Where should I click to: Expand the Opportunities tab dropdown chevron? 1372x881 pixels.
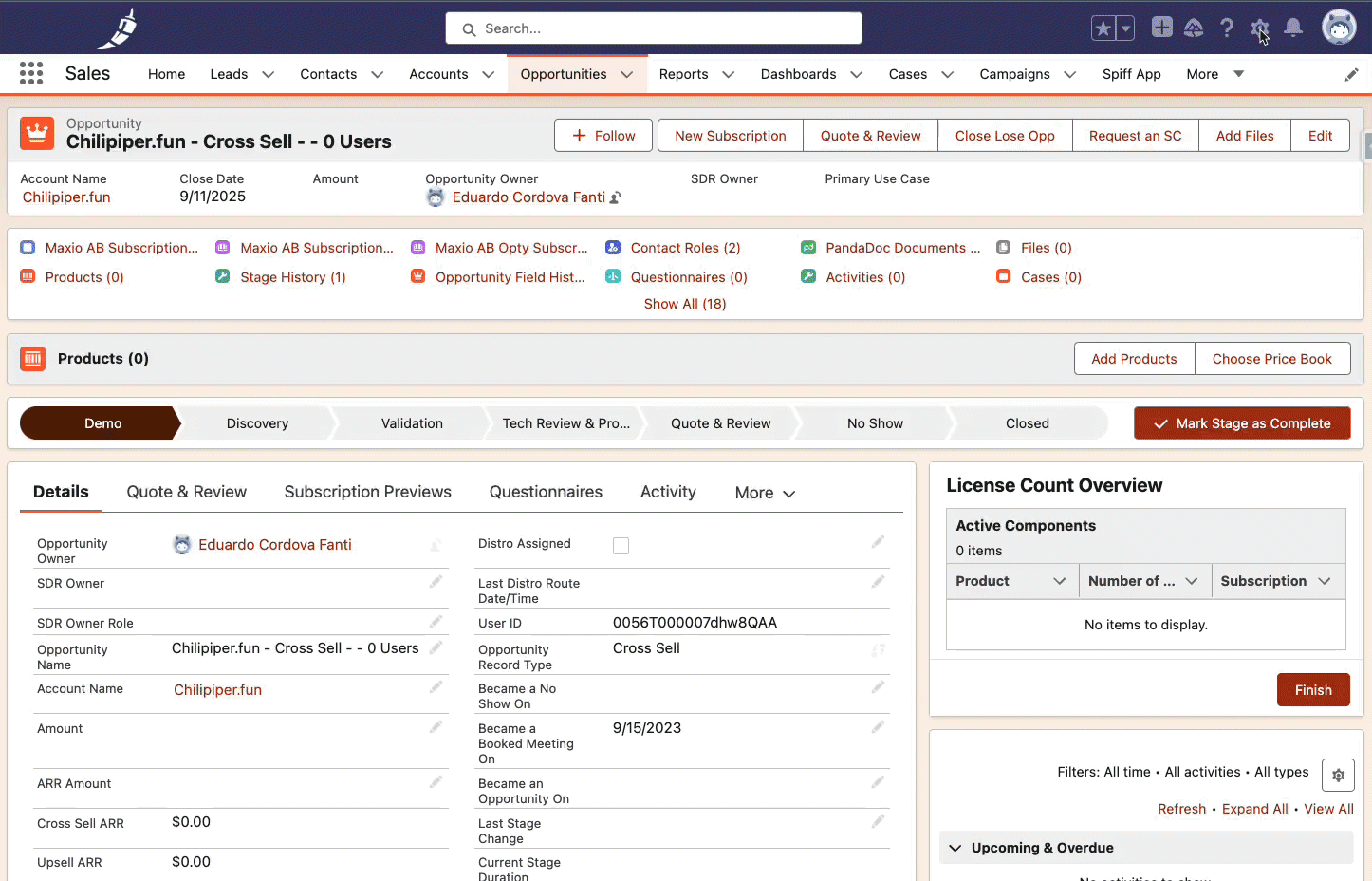point(627,74)
